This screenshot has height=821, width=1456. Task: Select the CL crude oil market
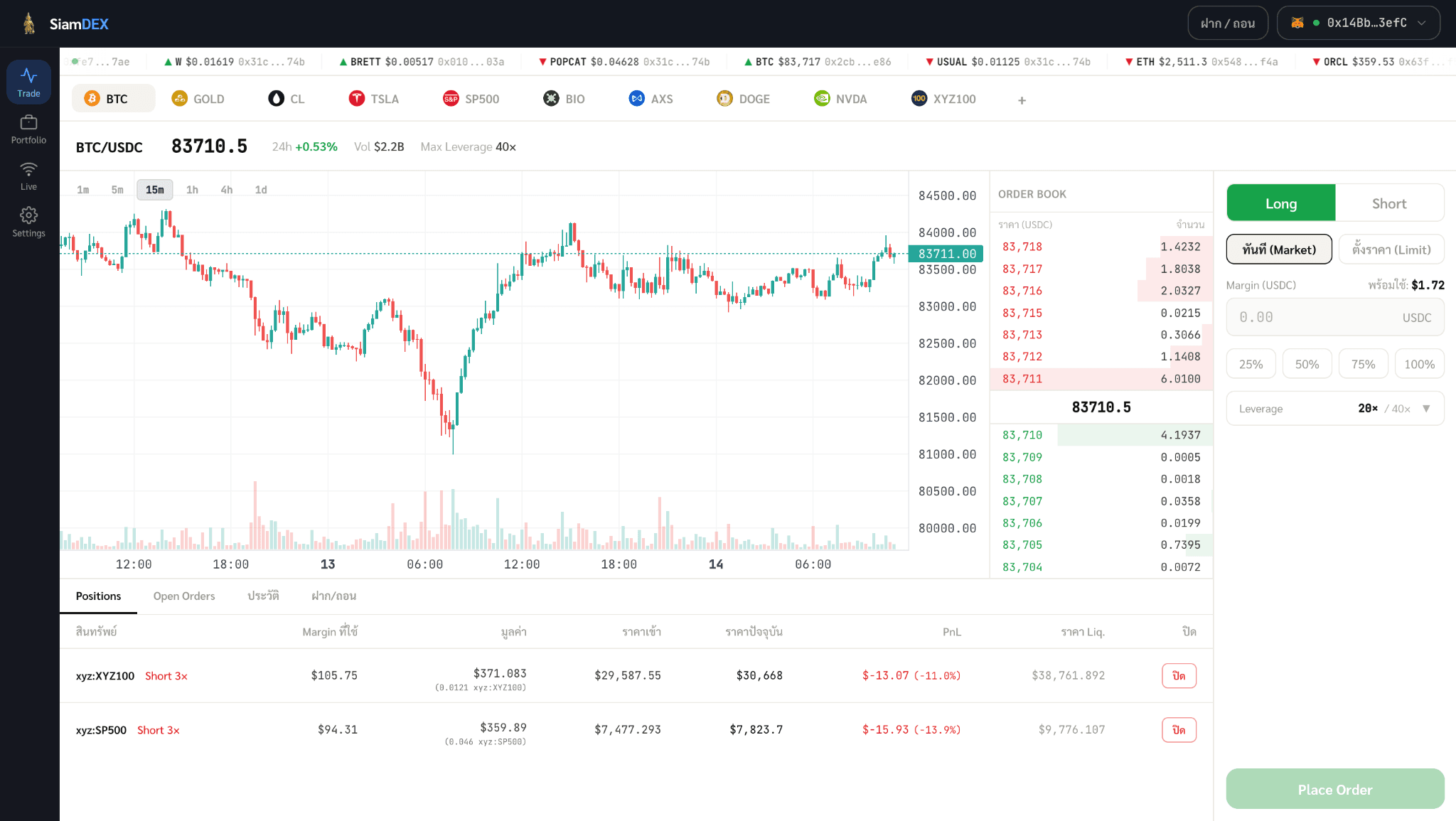click(286, 99)
